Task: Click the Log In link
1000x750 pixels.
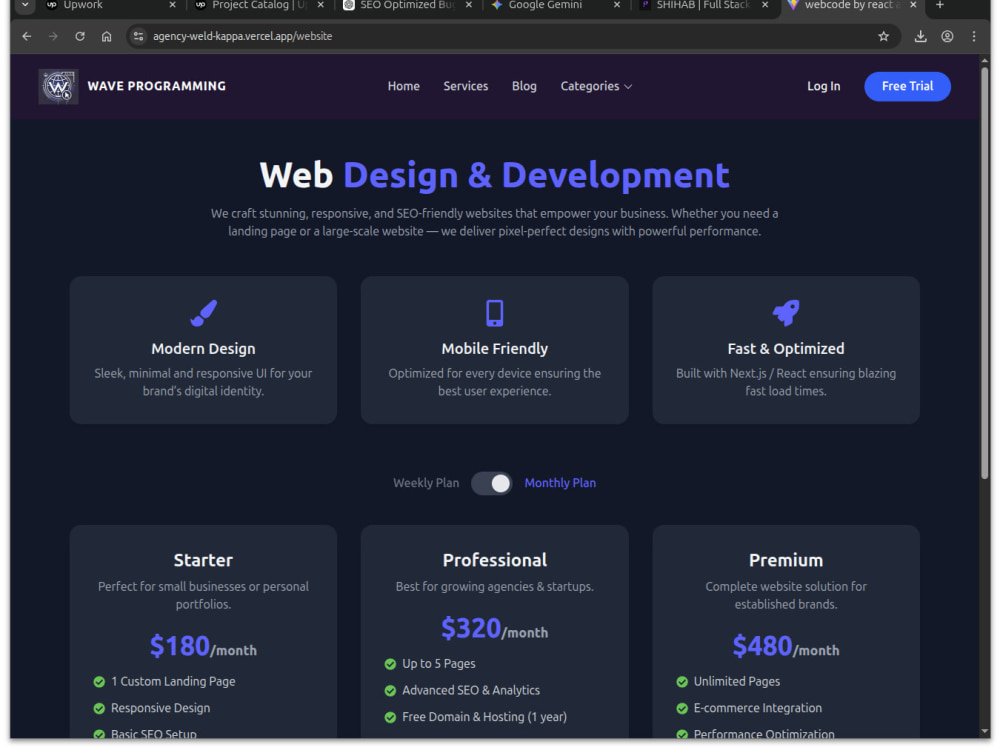Action: point(823,87)
